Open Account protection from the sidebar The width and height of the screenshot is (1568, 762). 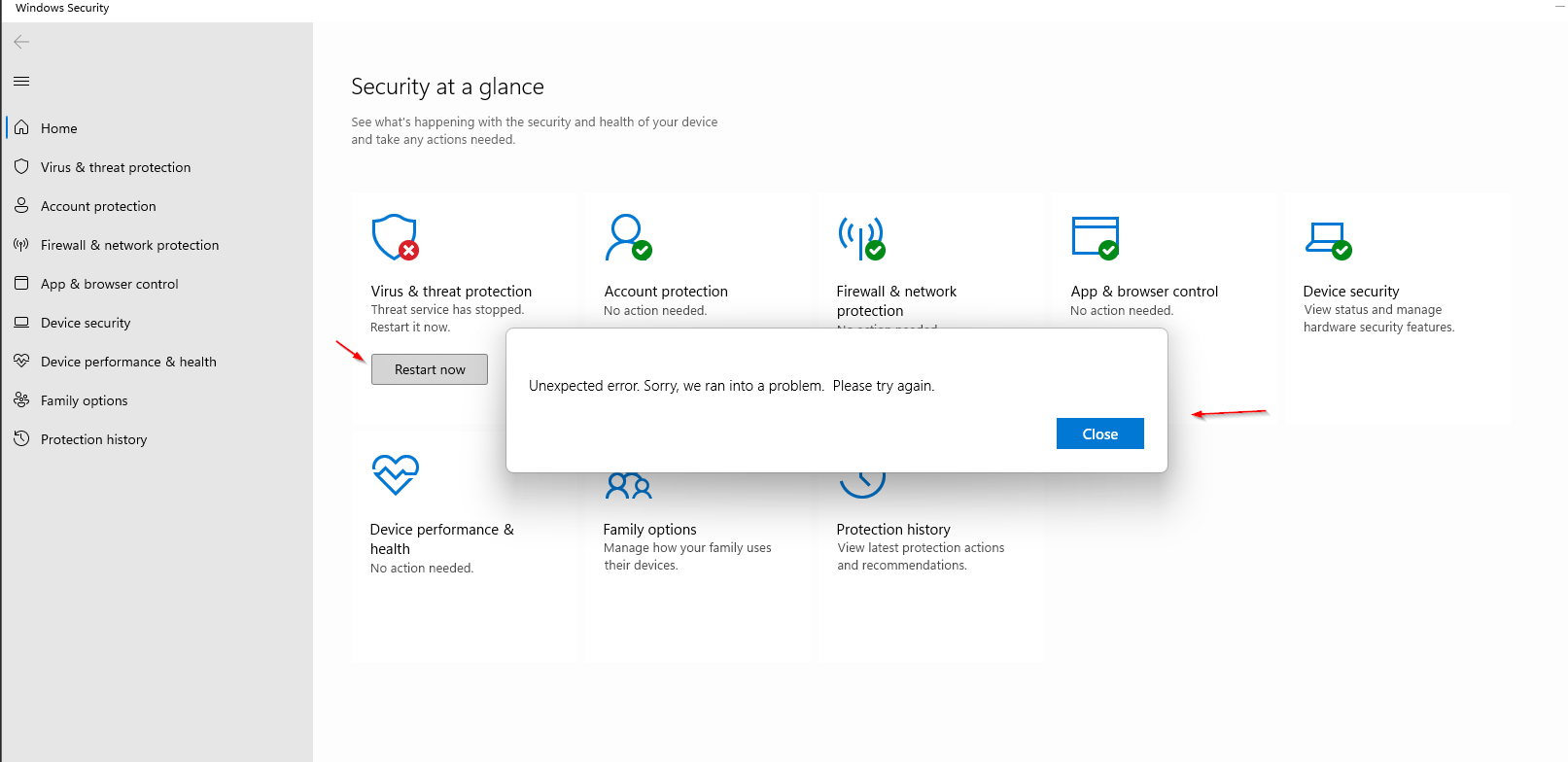coord(97,206)
